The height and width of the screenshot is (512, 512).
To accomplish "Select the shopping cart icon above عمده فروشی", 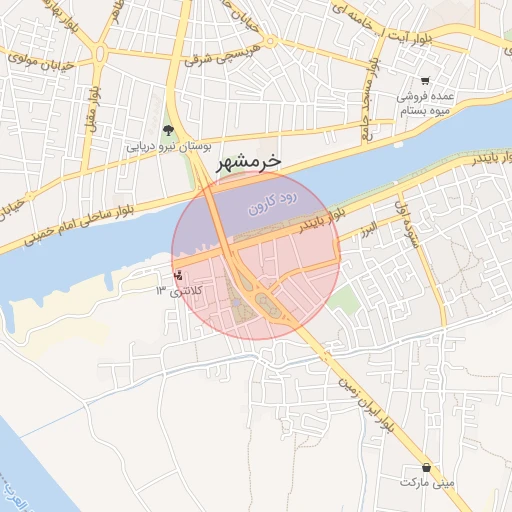I will click(x=425, y=80).
